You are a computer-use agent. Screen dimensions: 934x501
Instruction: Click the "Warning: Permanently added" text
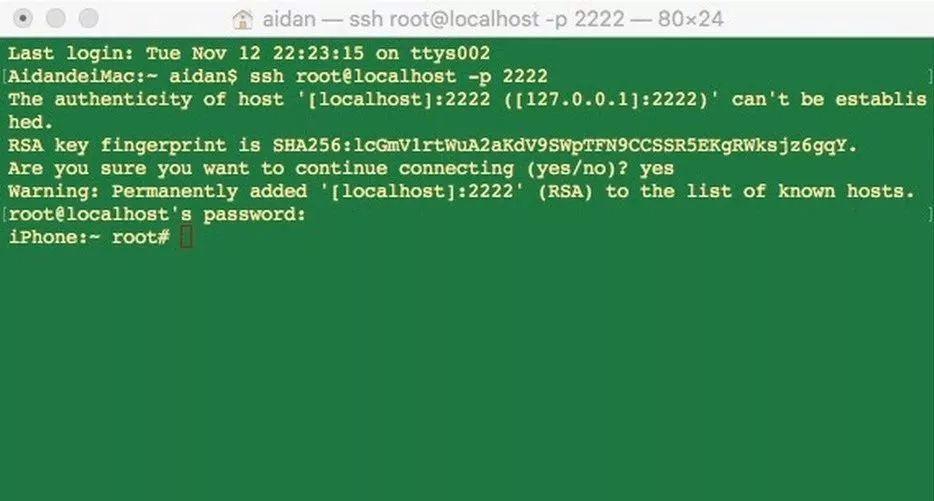coord(148,191)
